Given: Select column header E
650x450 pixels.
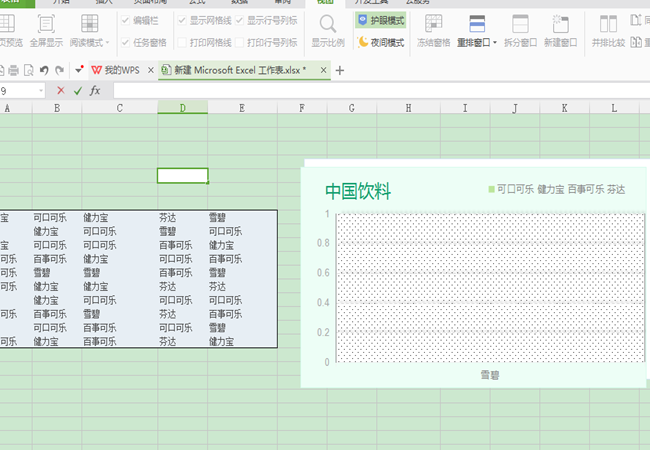Looking at the screenshot, I should (242, 108).
